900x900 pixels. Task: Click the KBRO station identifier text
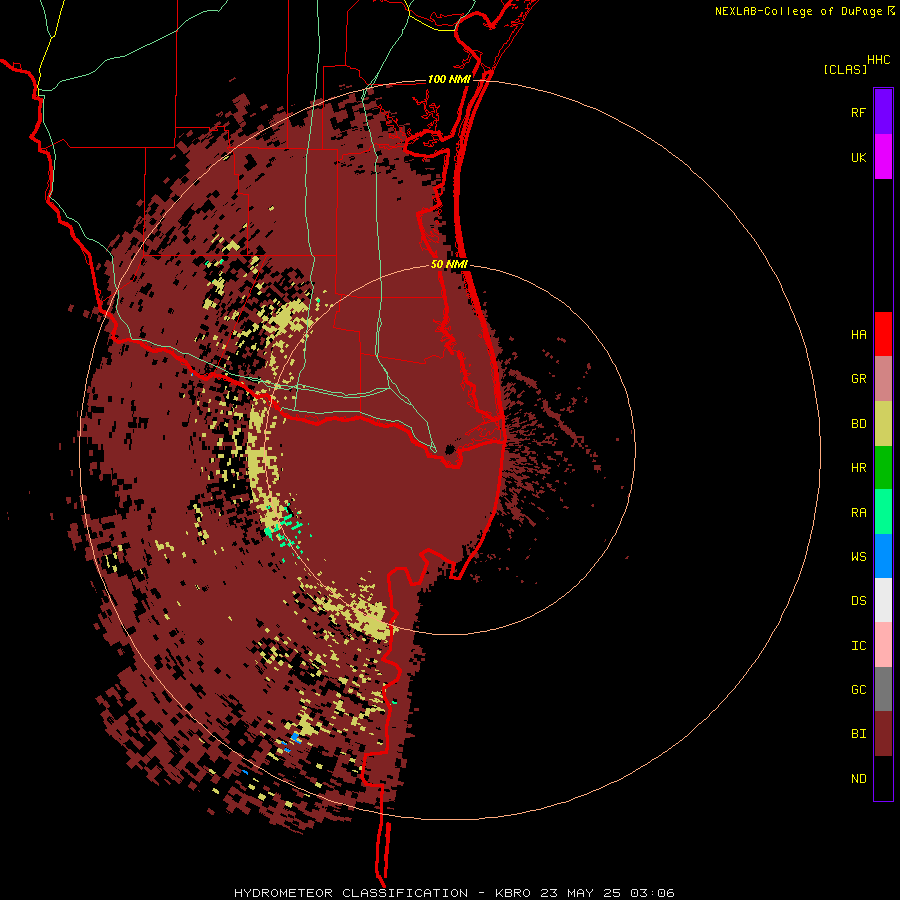(x=512, y=893)
